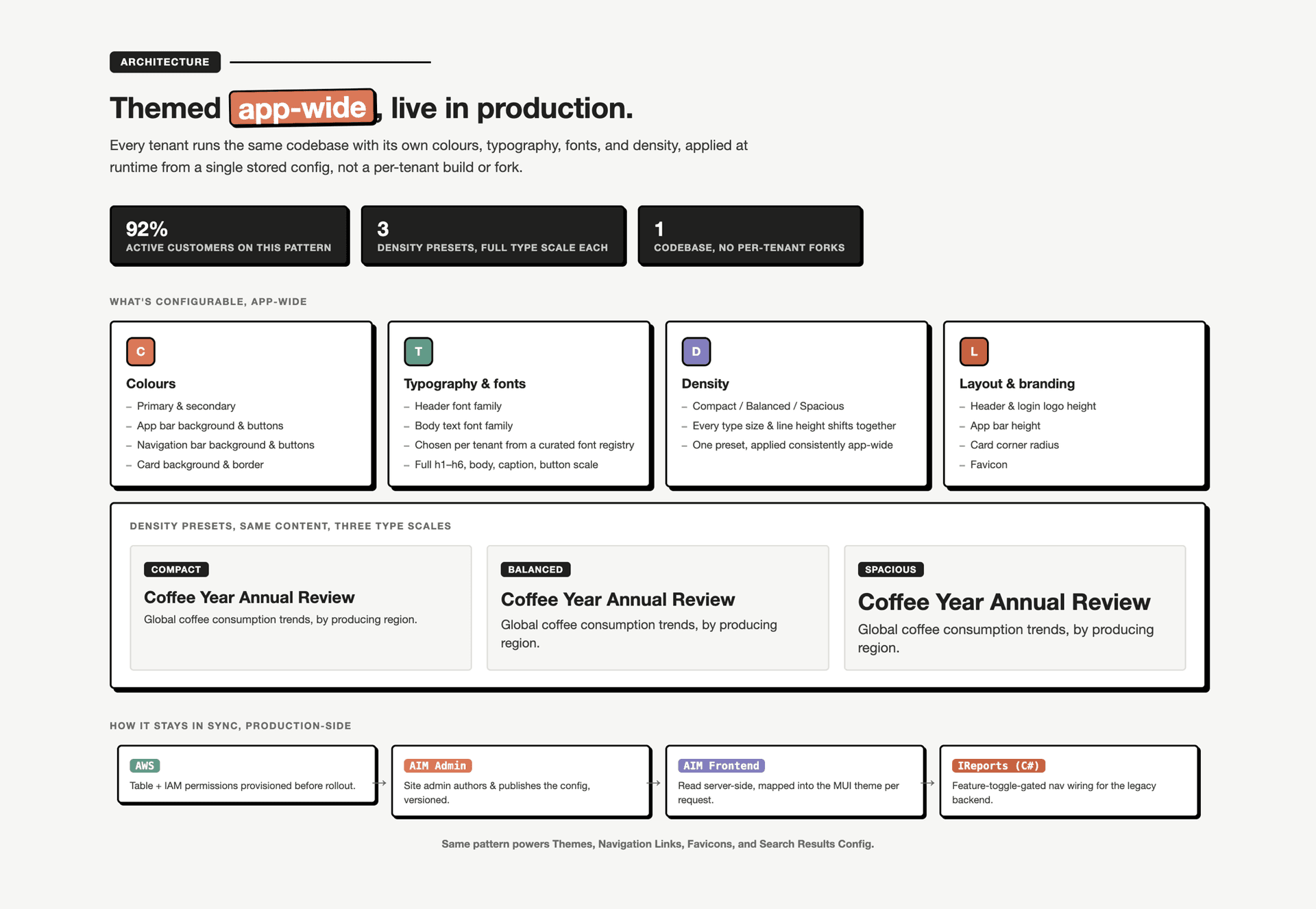Image resolution: width=1316 pixels, height=909 pixels.
Task: Click the red L Layout icon
Action: click(973, 352)
